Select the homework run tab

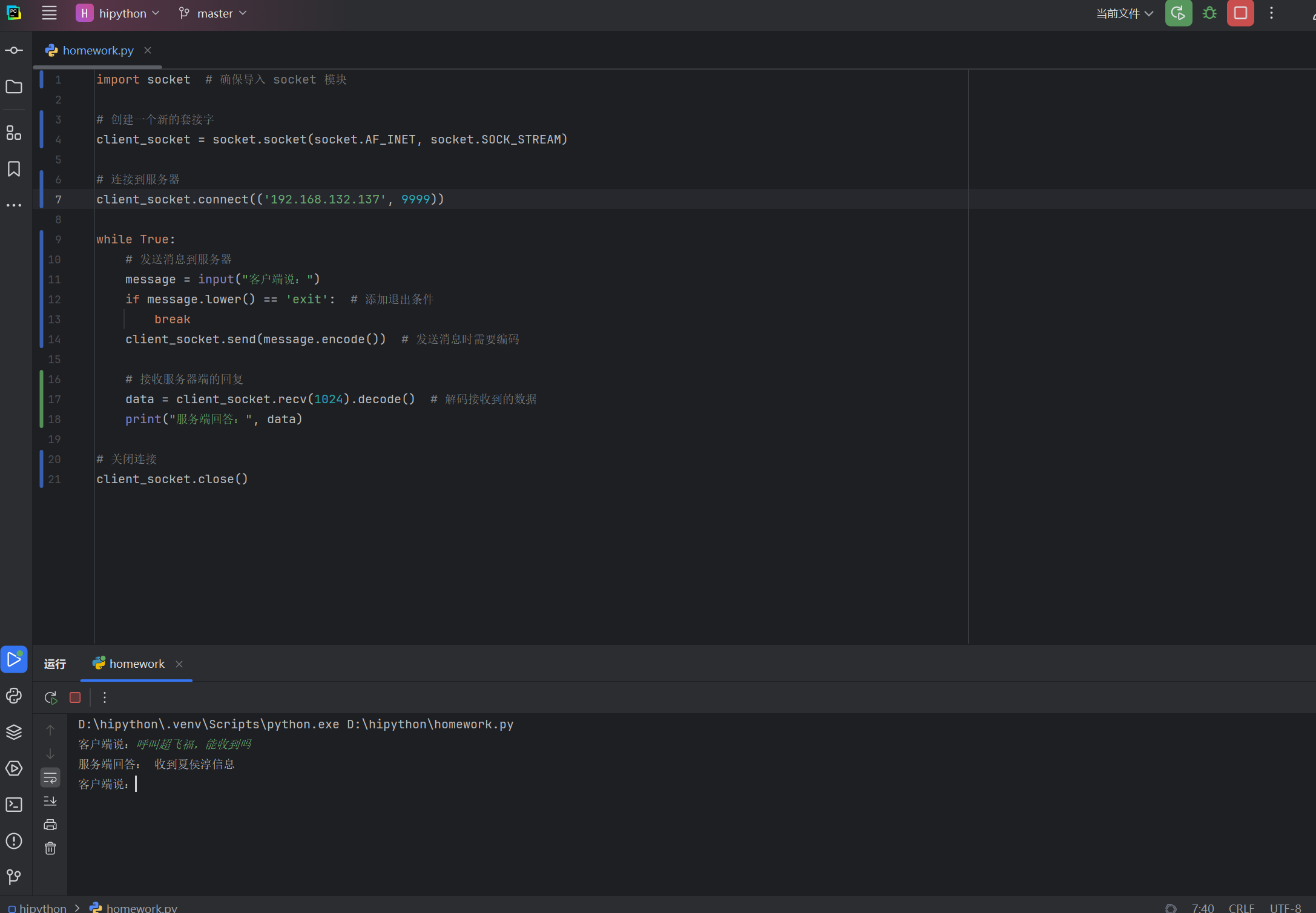click(x=136, y=664)
